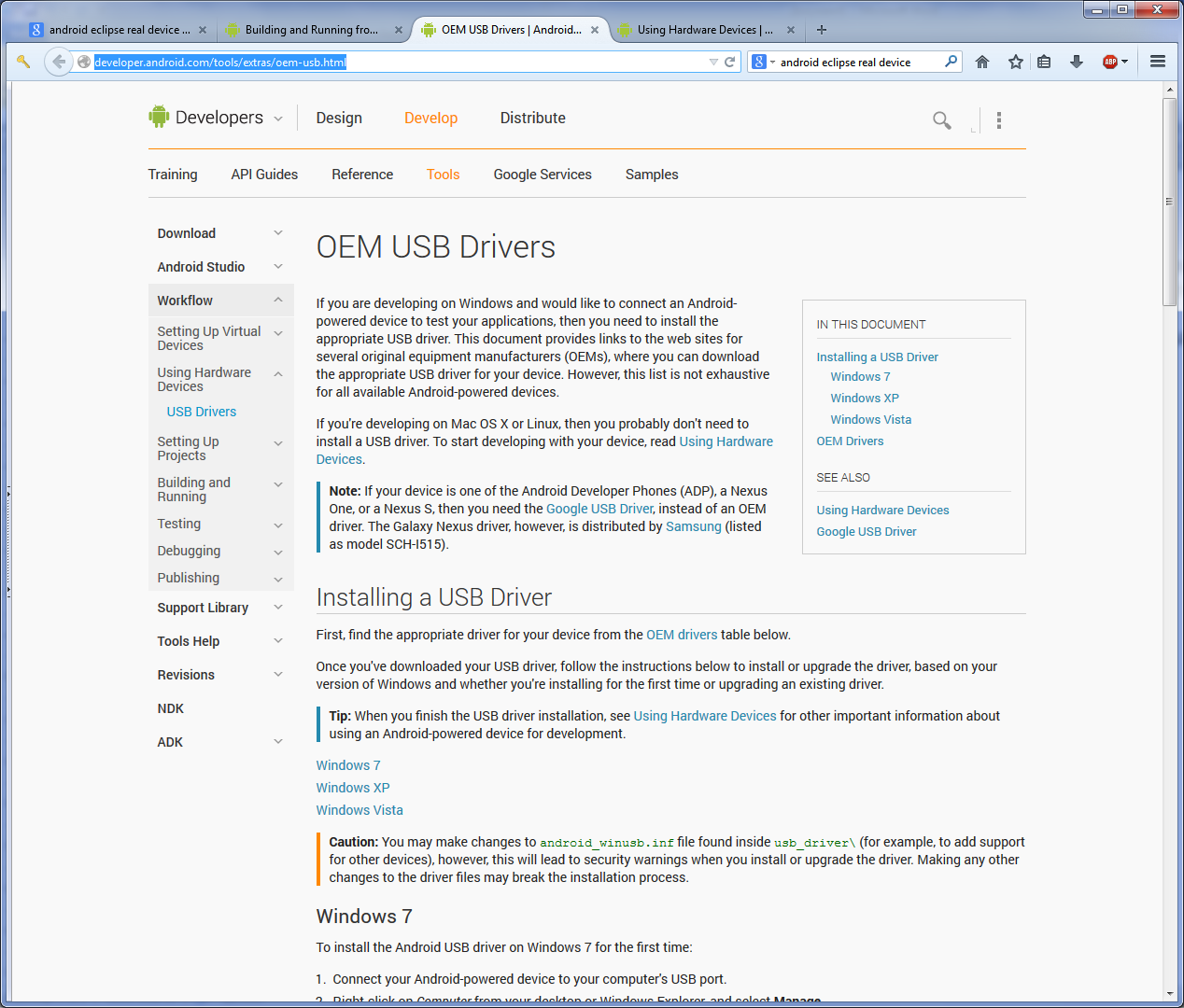Expand the Tools Help section
Screen dimensions: 1184x1008
tap(278, 640)
